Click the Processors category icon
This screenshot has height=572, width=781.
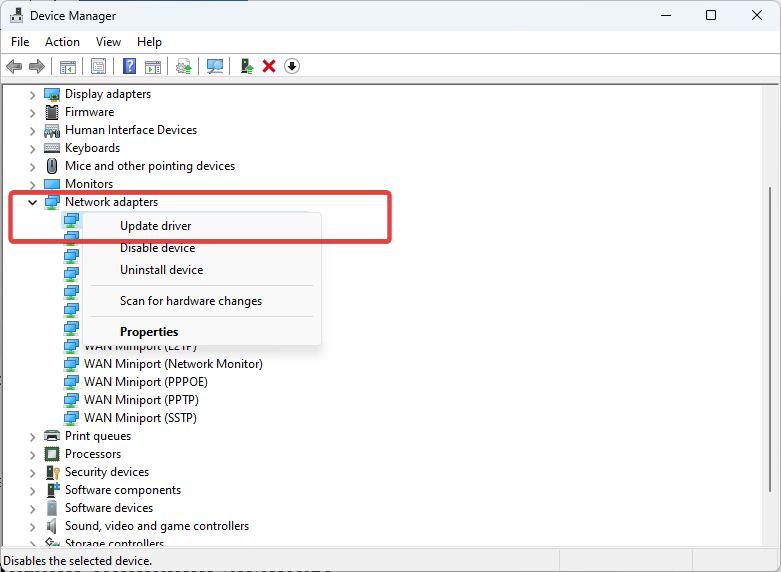(52, 454)
